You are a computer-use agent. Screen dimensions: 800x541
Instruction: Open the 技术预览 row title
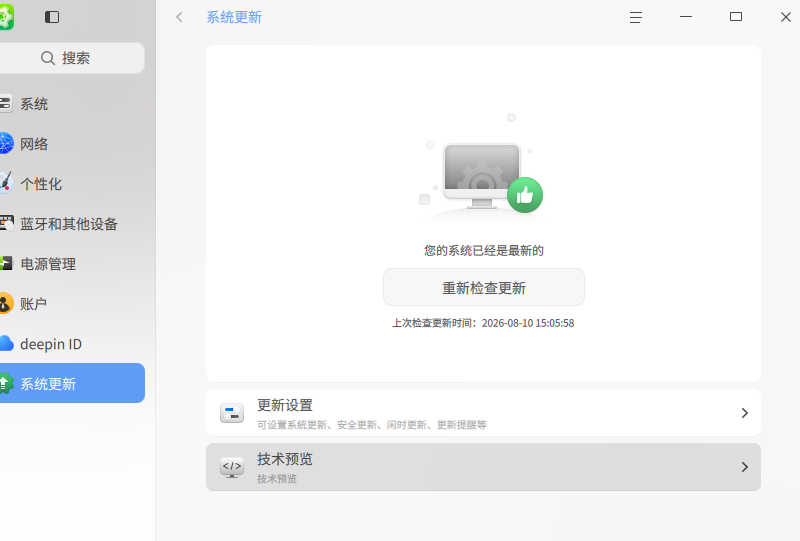(x=285, y=459)
